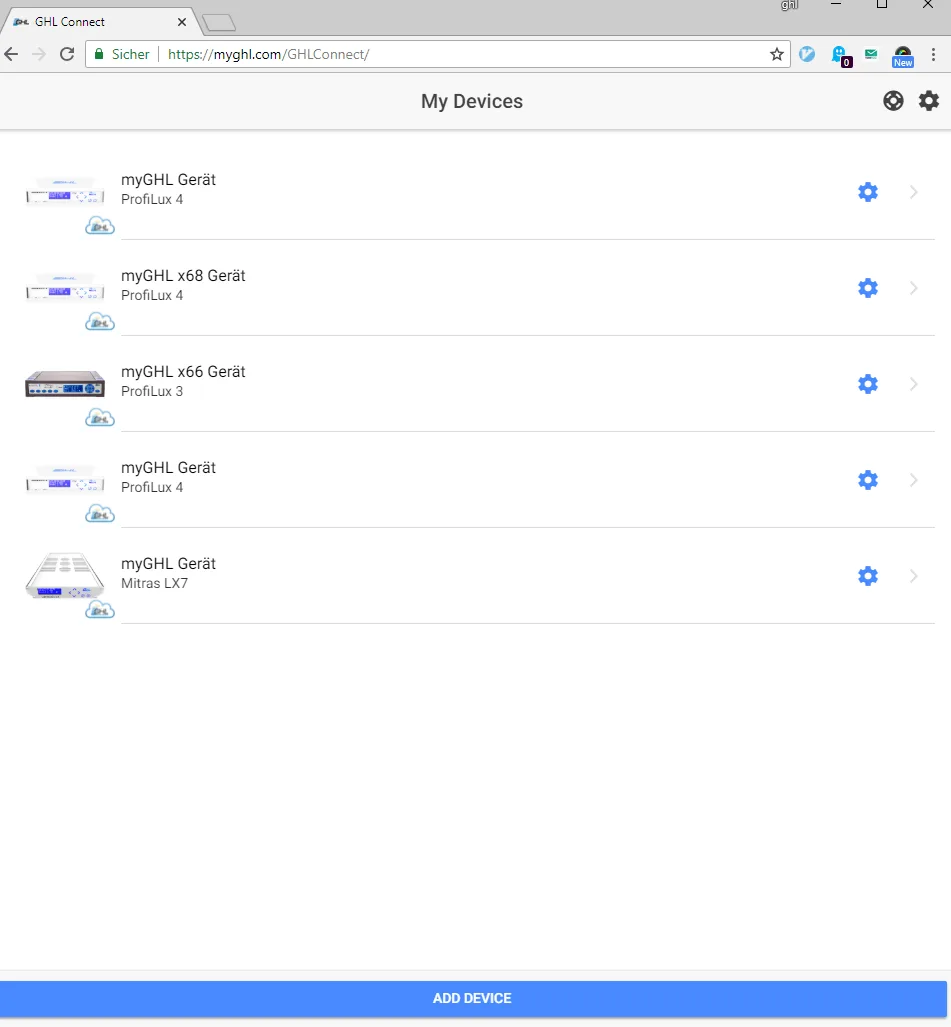
Task: Select the ProfiLux 3 device thumbnail
Action: click(x=65, y=384)
